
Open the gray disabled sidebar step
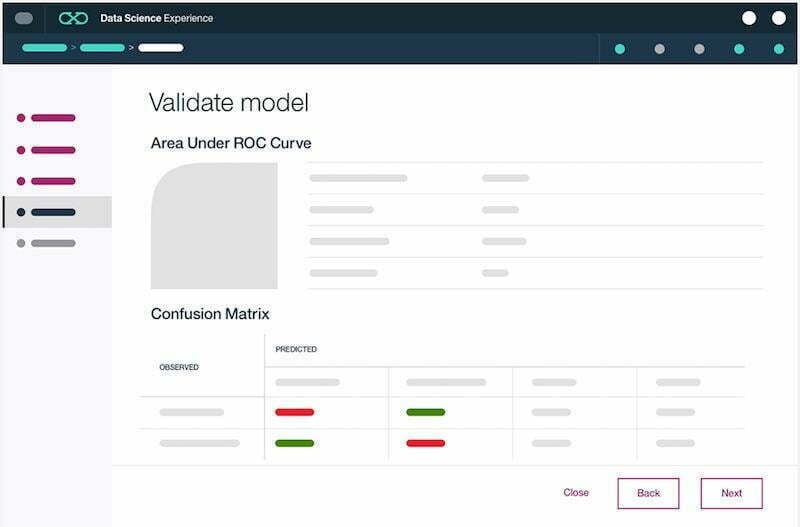[x=46, y=243]
